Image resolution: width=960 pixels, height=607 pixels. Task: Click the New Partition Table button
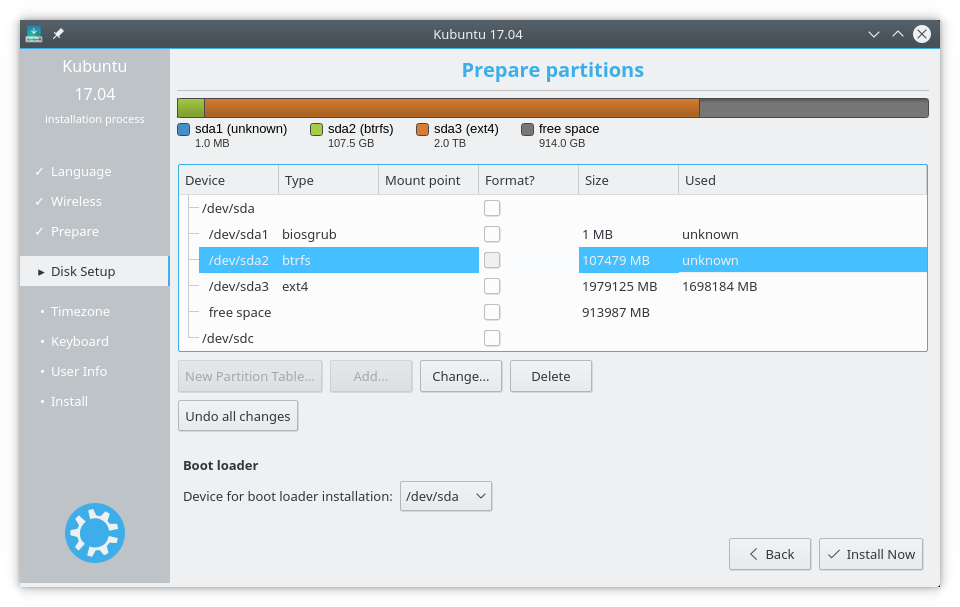click(x=250, y=376)
